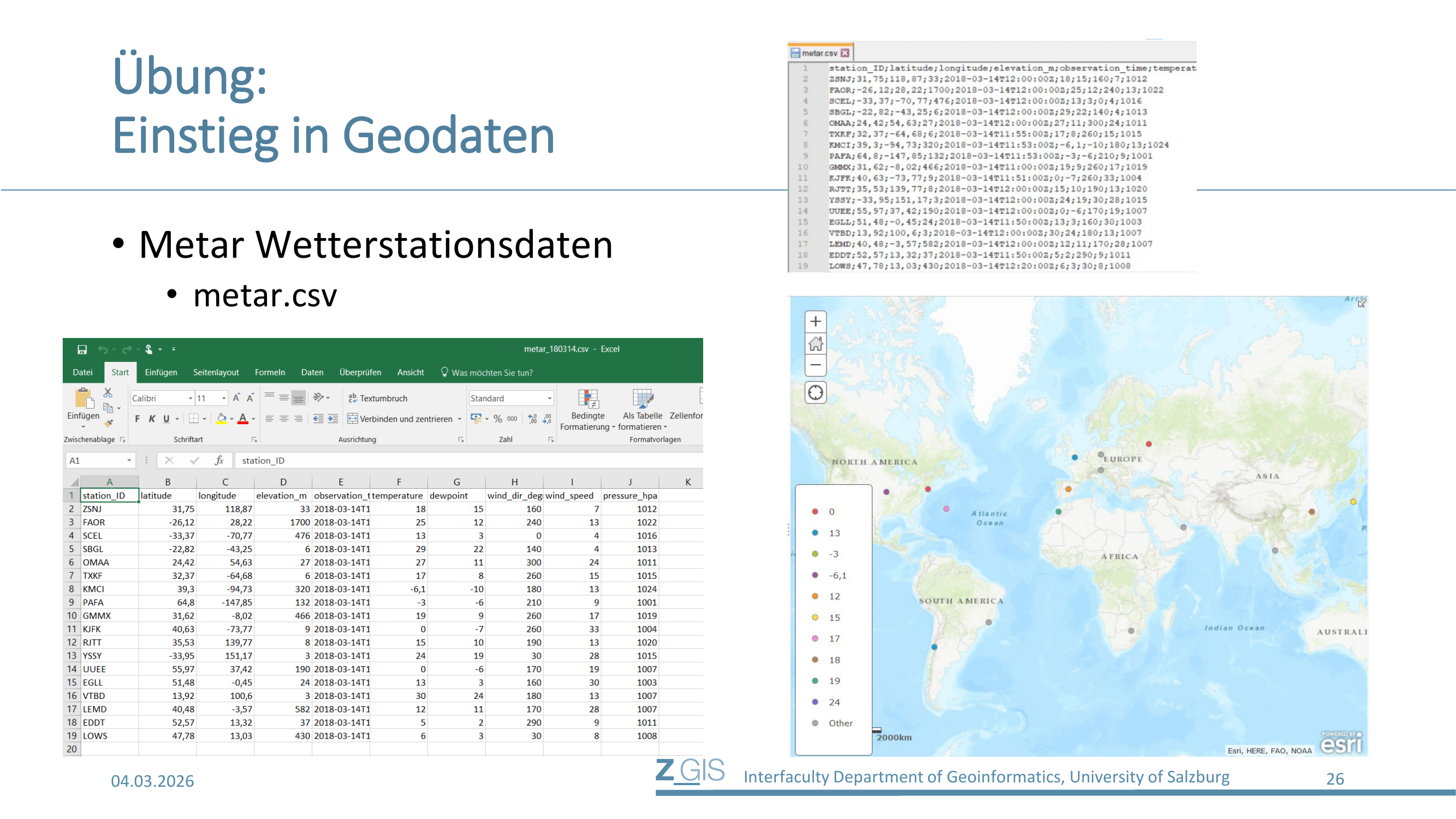Toggle italic formatting K button

[151, 419]
